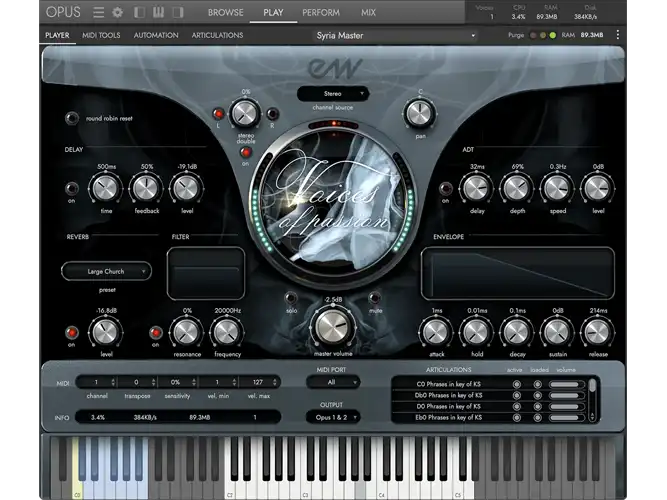Click the OPUS logo
Image resolution: width=667 pixels, height=500 pixels.
coord(63,12)
